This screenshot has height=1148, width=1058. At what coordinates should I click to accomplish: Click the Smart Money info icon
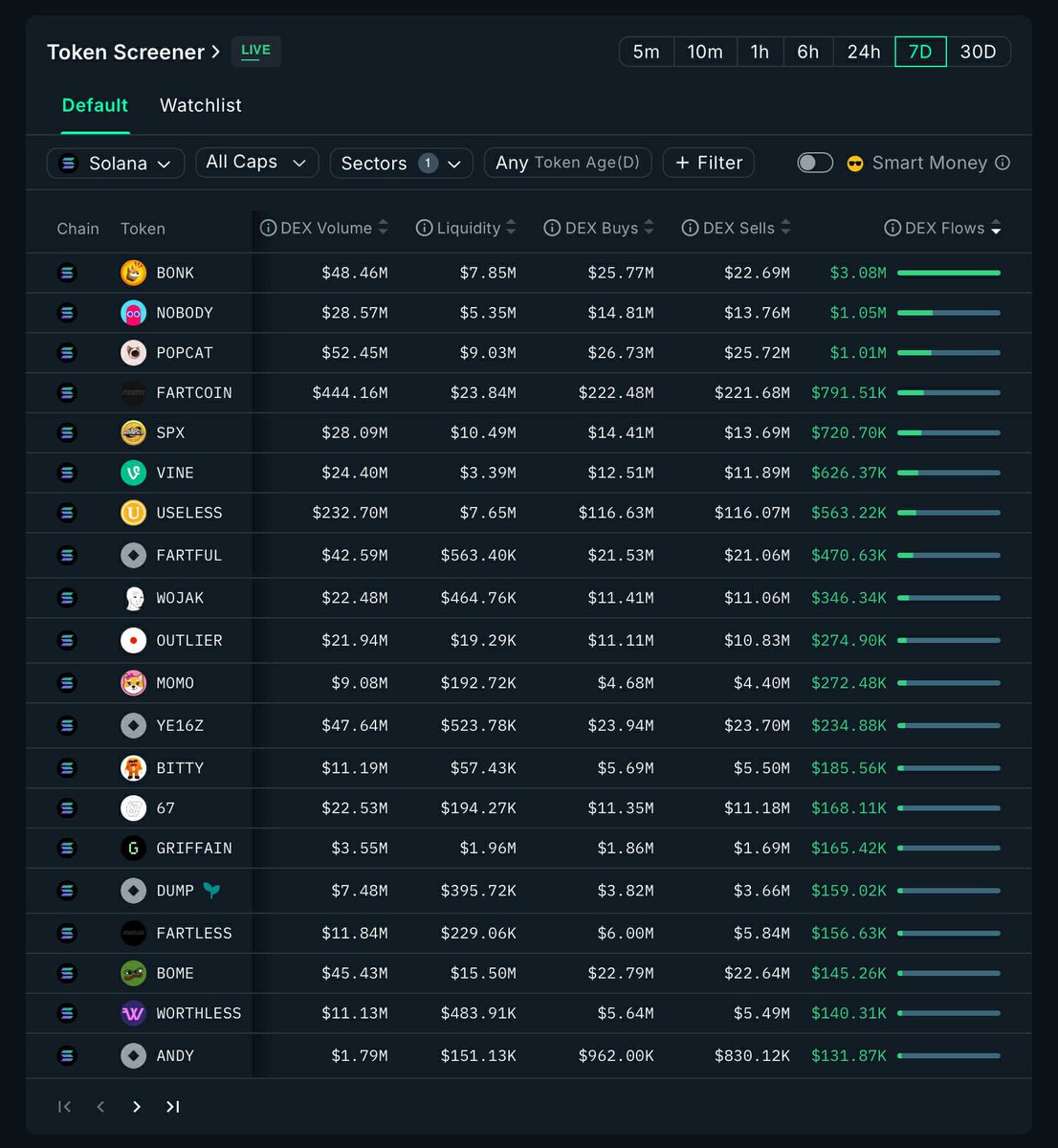pos(1003,163)
